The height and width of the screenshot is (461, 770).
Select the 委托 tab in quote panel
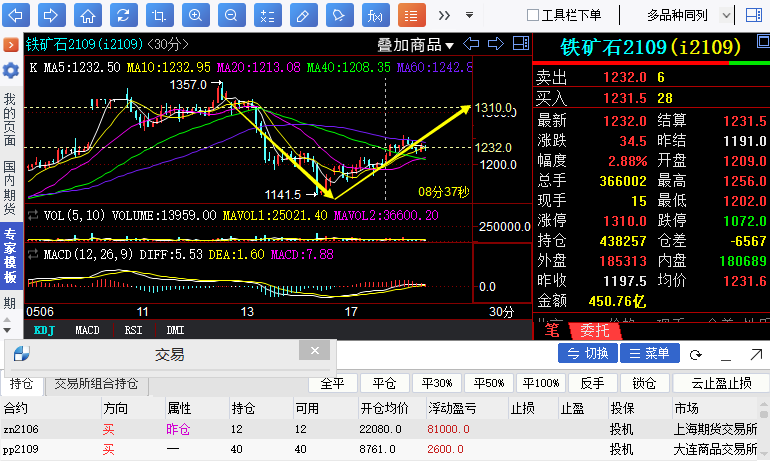[595, 330]
